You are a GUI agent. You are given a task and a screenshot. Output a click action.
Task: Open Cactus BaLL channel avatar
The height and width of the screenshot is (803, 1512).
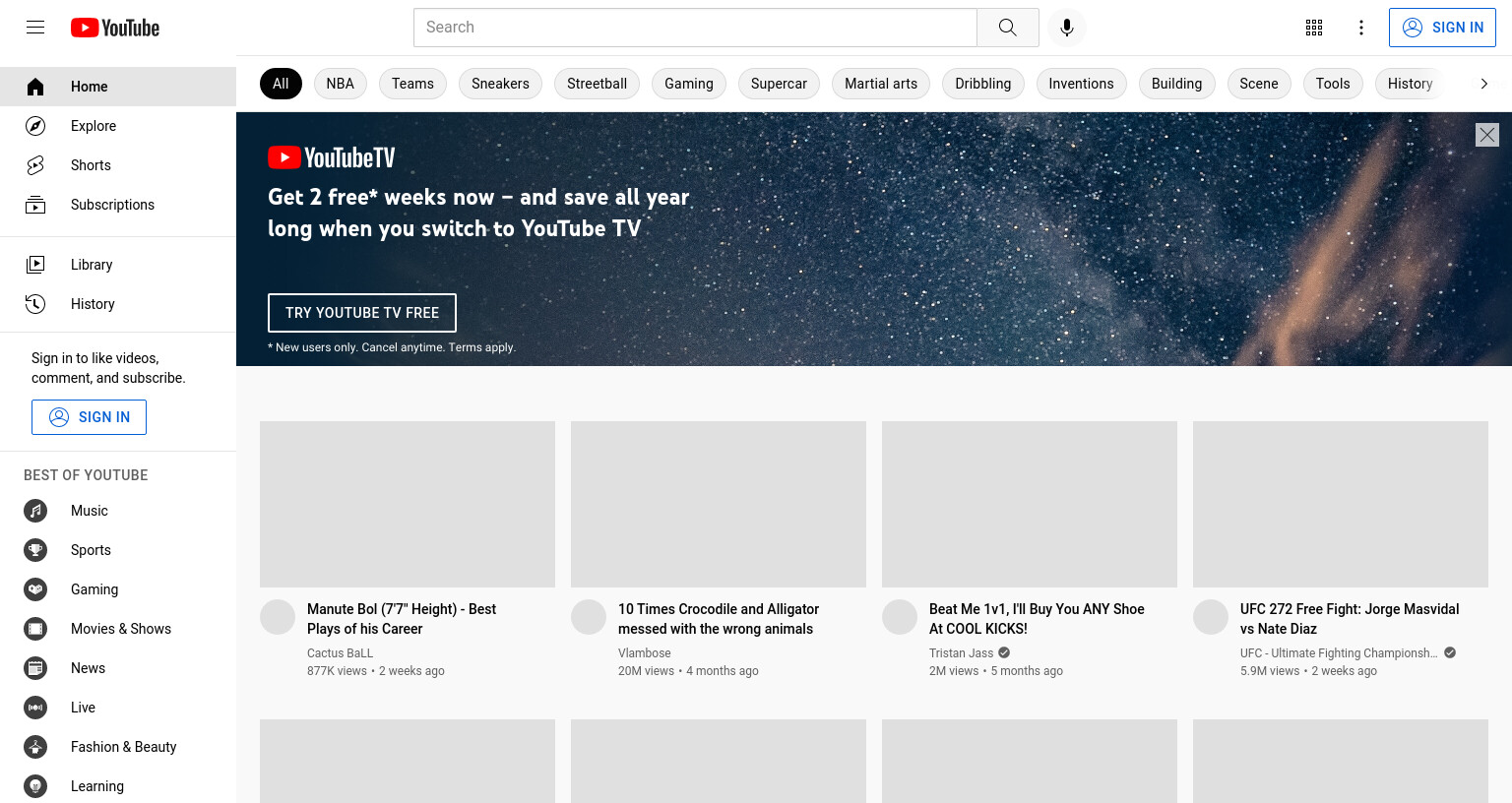pos(278,617)
